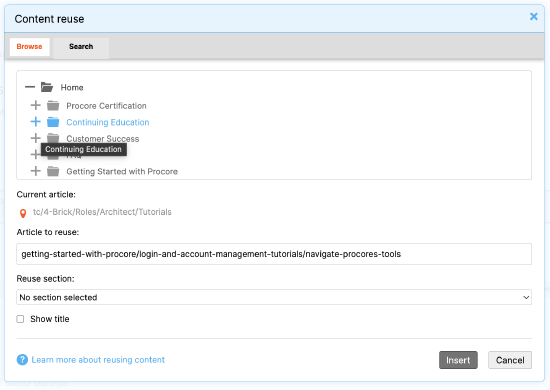Collapse the Home folder tree
This screenshot has height=390, width=550.
(x=30, y=87)
